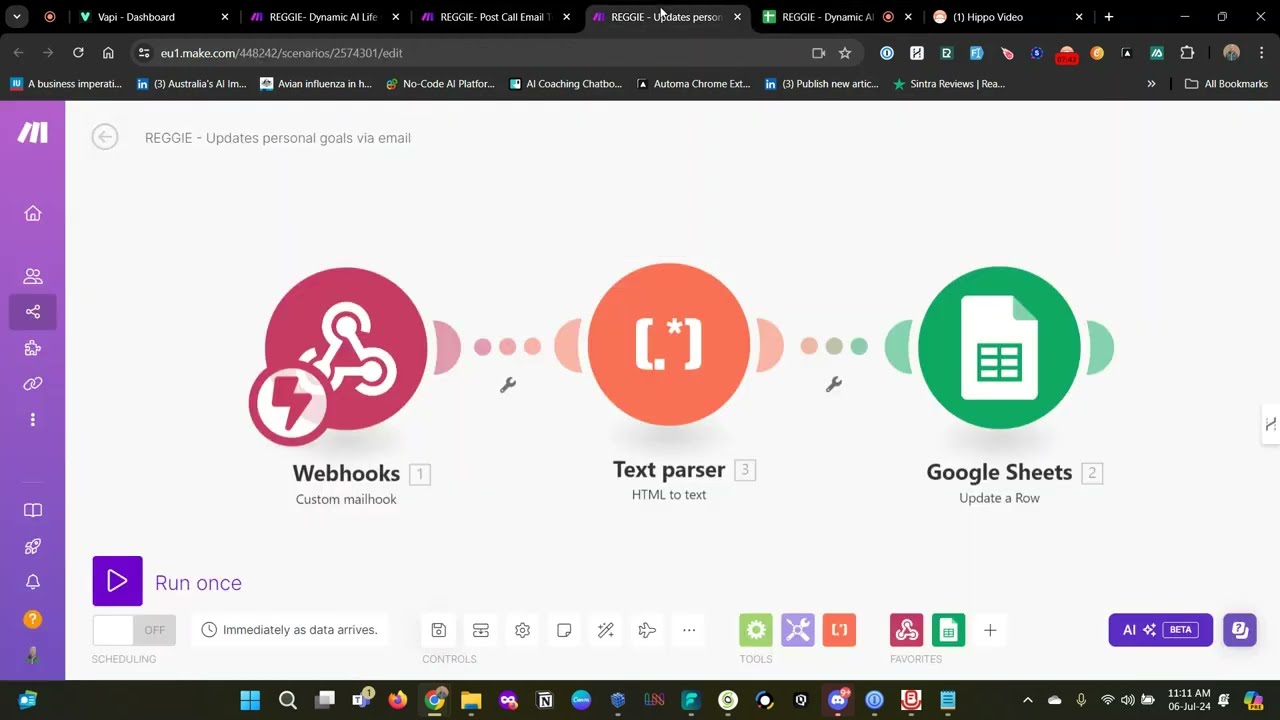Open the Webhooks Custom mailhook module
Viewport: 1280px width, 720px height.
click(346, 348)
